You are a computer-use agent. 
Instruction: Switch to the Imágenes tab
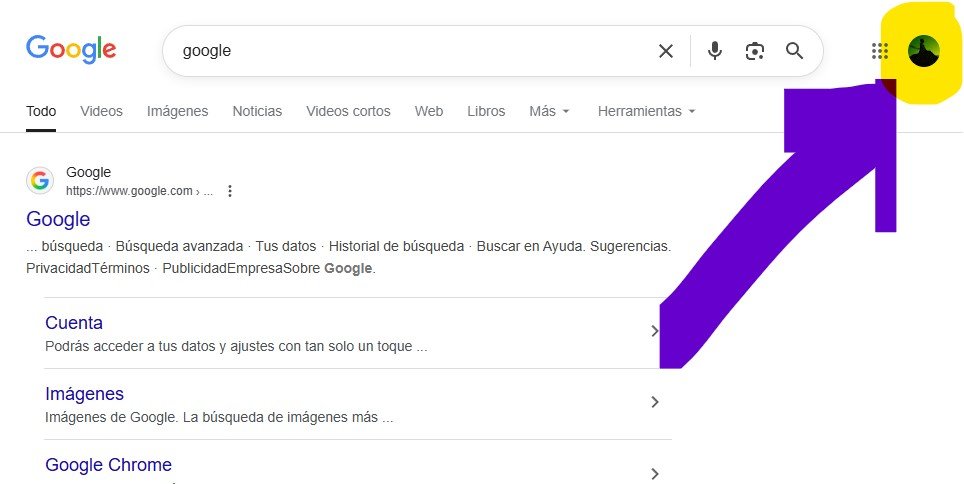click(177, 111)
